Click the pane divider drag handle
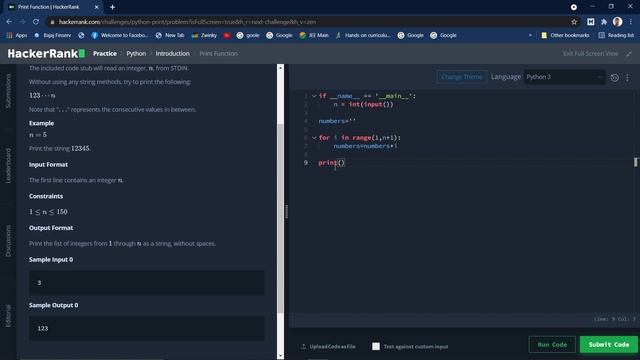 tap(287, 211)
